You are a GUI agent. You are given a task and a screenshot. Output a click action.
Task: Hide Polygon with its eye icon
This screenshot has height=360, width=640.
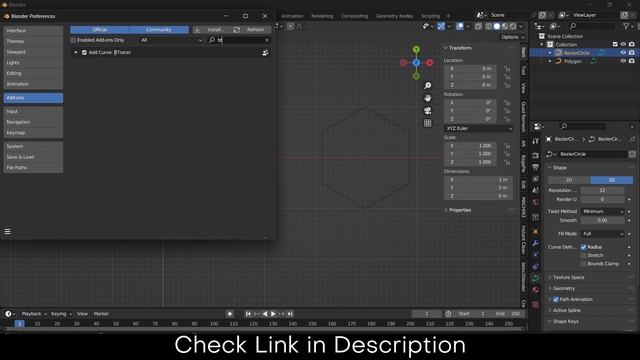pos(623,61)
